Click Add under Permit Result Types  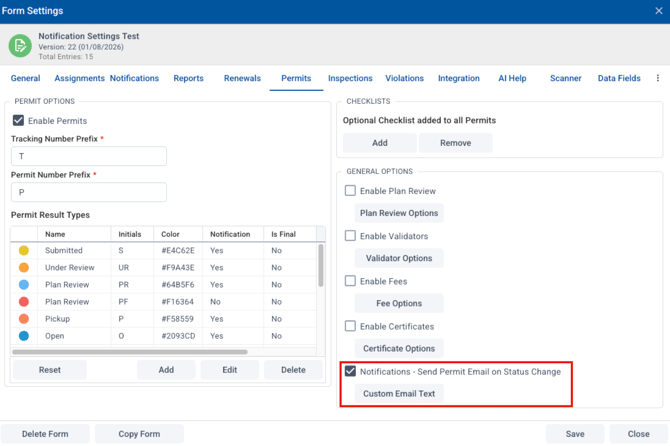pyautogui.click(x=166, y=370)
